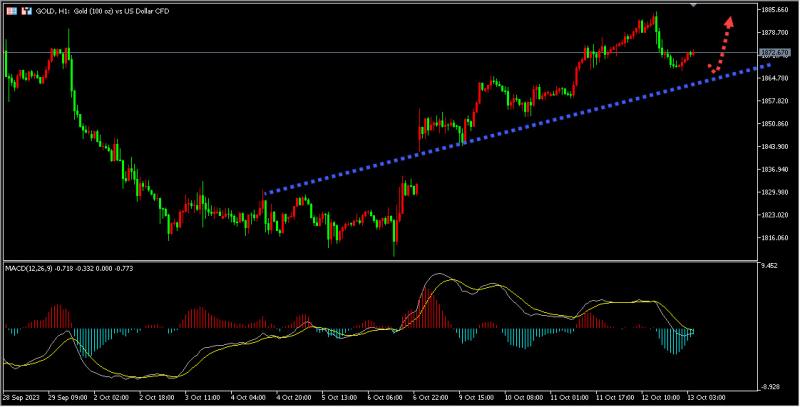The image size is (800, 407).
Task: Click the 1885.660 price scale value
Action: [776, 10]
